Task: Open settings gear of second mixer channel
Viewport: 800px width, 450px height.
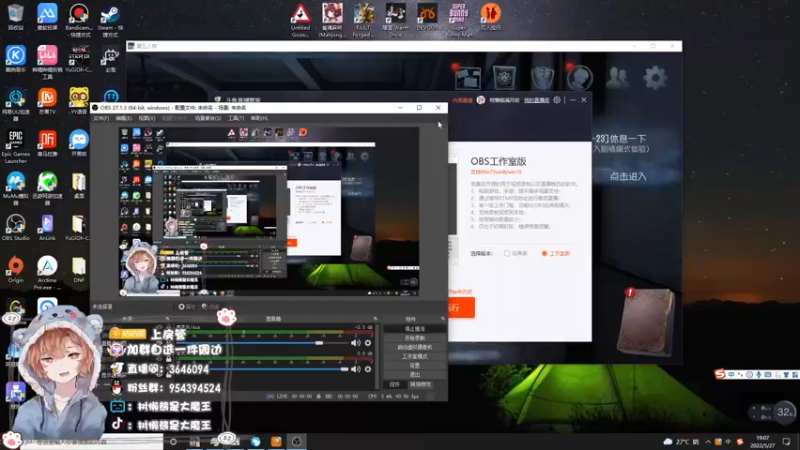Action: tap(368, 369)
